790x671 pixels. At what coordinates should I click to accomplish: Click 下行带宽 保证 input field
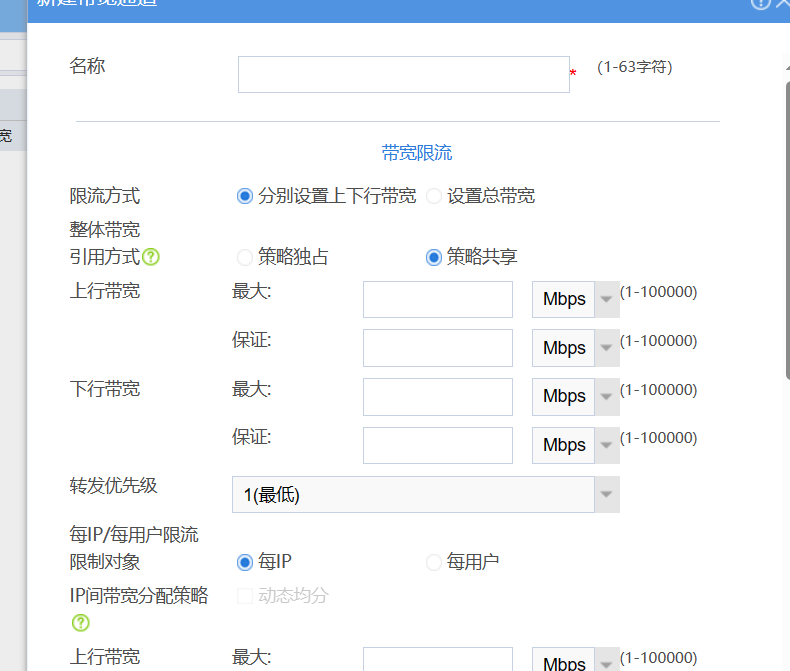tap(438, 445)
